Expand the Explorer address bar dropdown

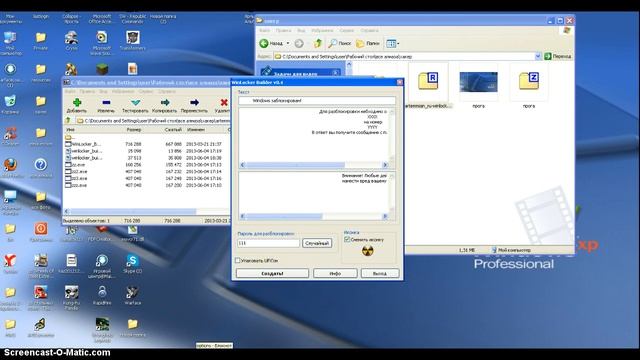[x=538, y=56]
